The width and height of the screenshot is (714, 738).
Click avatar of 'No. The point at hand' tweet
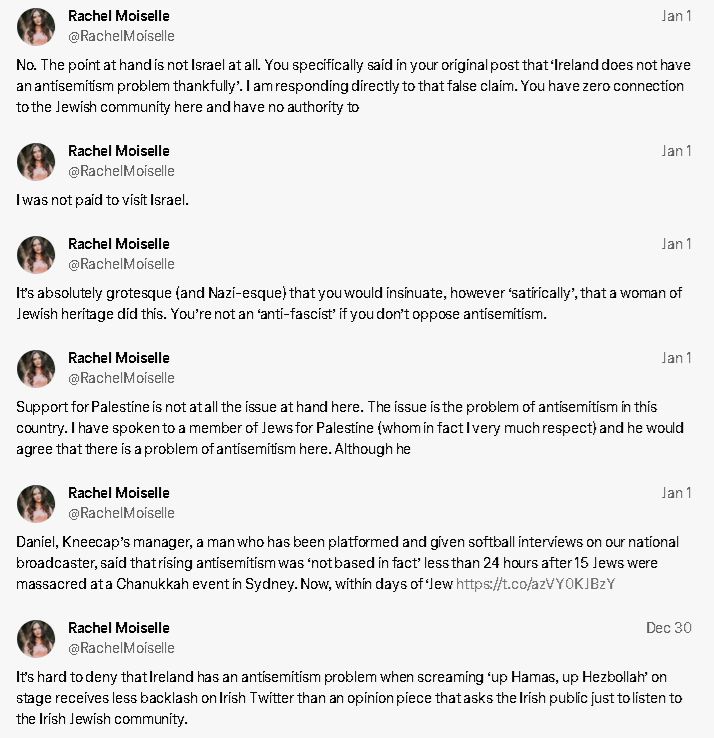[x=36, y=26]
